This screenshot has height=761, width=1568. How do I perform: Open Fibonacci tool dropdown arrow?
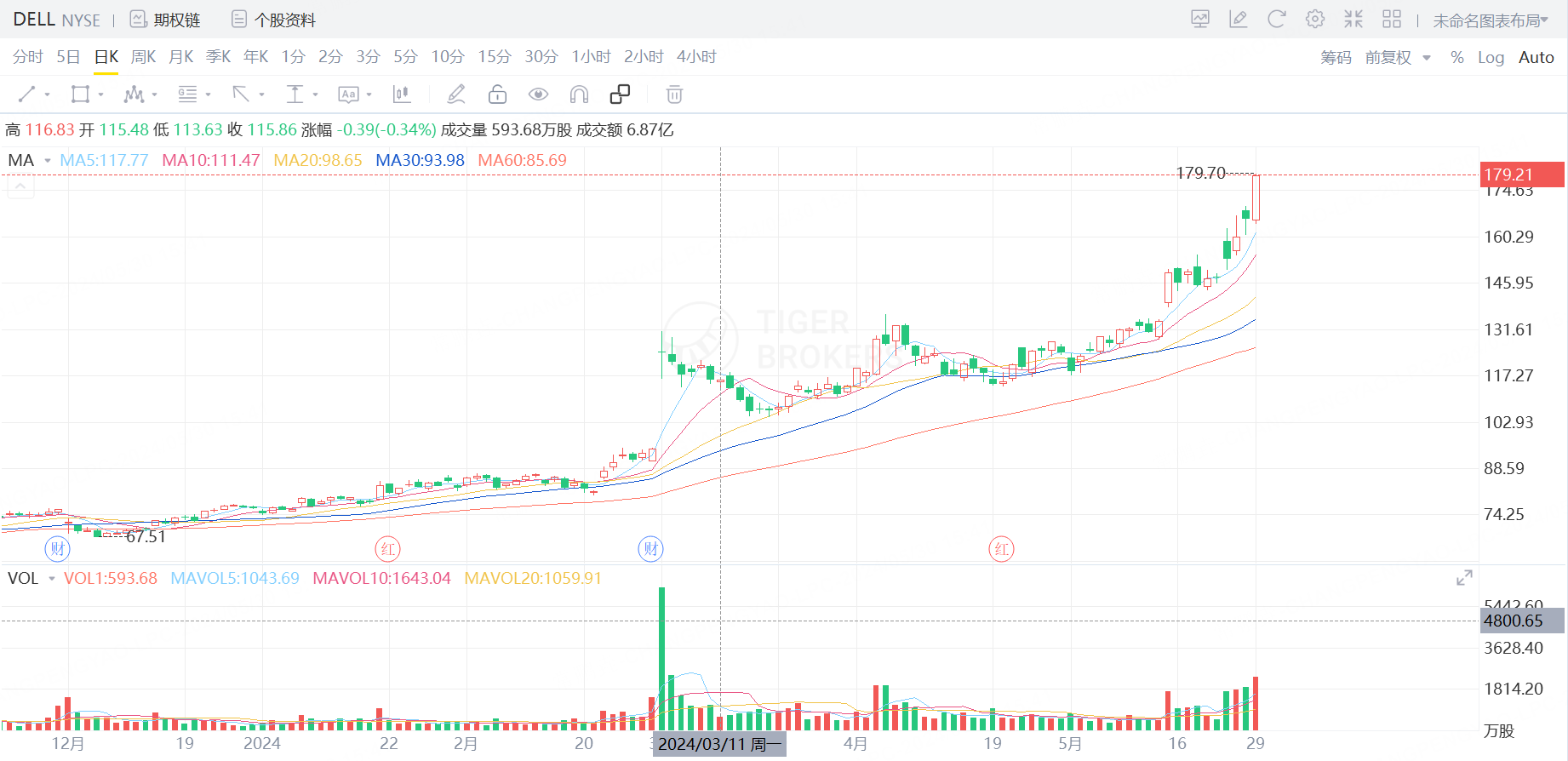pos(208,95)
